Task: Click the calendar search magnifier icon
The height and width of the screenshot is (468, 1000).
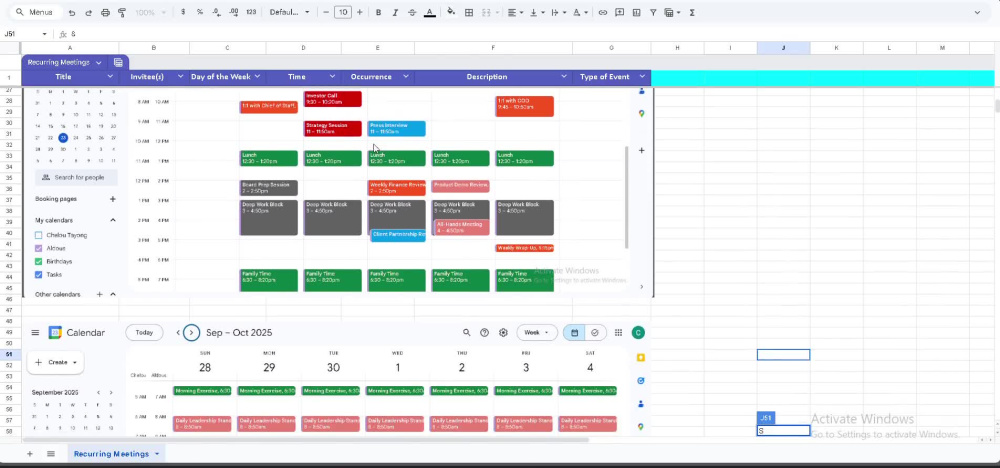Action: pyautogui.click(x=466, y=333)
